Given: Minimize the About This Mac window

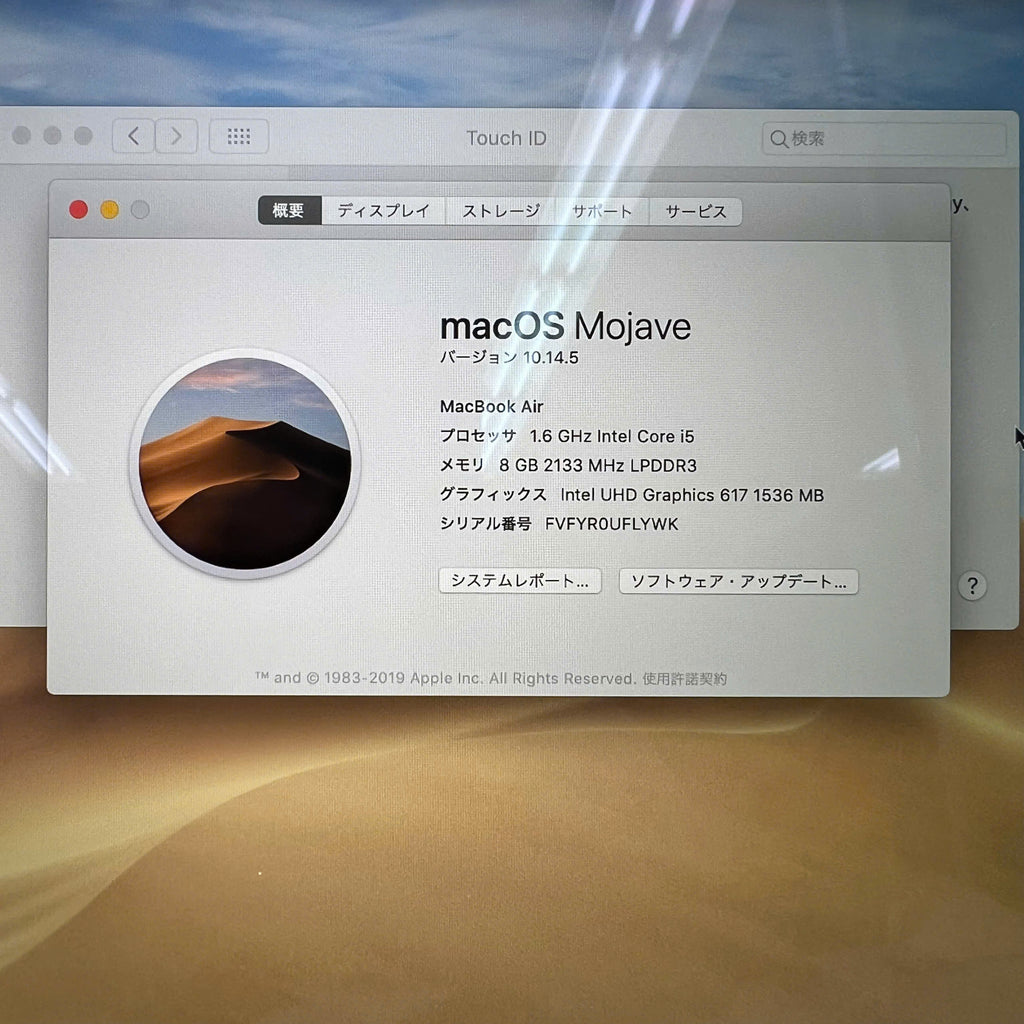Looking at the screenshot, I should pyautogui.click(x=110, y=210).
